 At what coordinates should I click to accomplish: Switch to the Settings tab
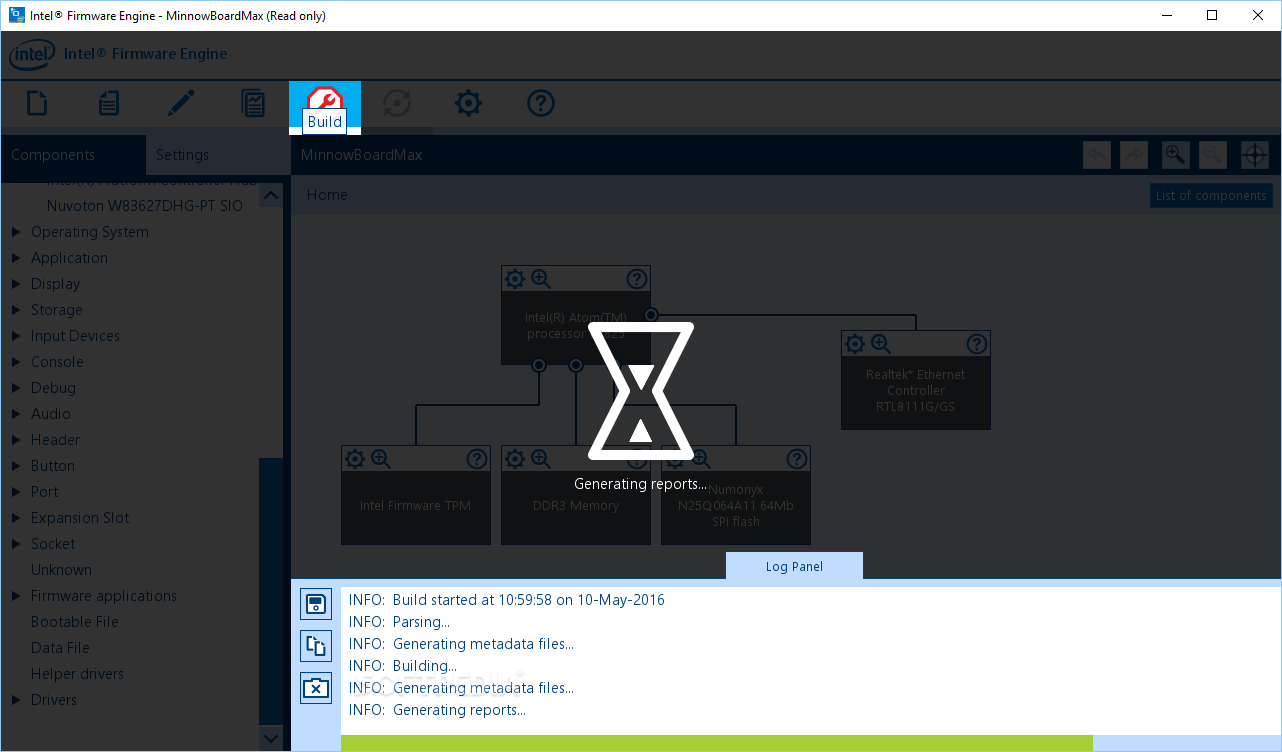[x=217, y=155]
